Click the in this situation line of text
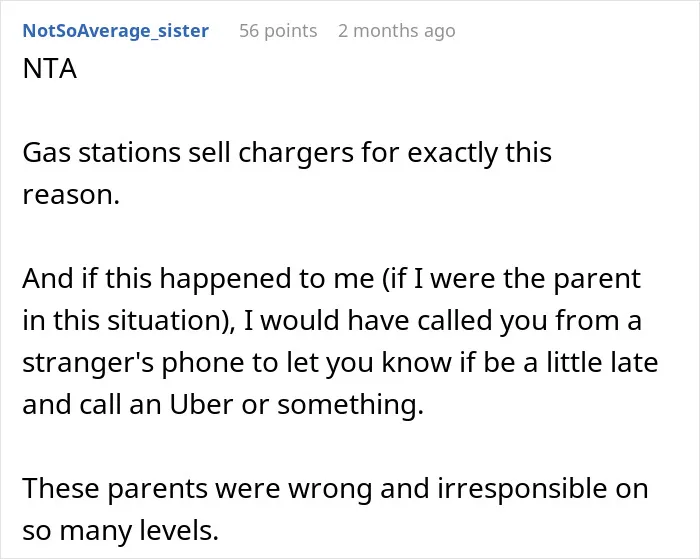 click(x=332, y=321)
